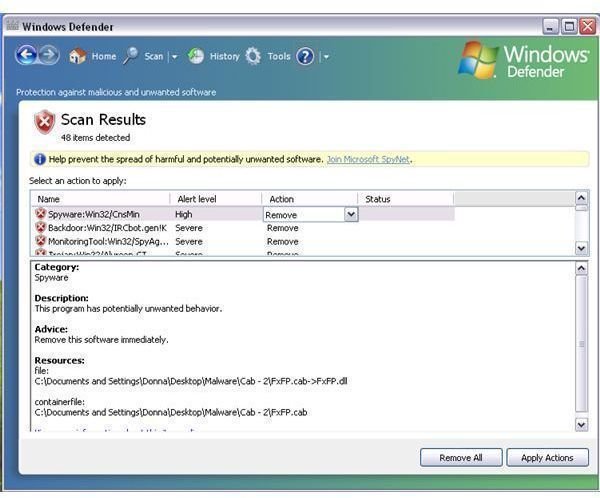The width and height of the screenshot is (600, 498).
Task: Click the Severe level for Backdoor:Win32/IRCbot.gen!K
Action: pyautogui.click(x=189, y=228)
